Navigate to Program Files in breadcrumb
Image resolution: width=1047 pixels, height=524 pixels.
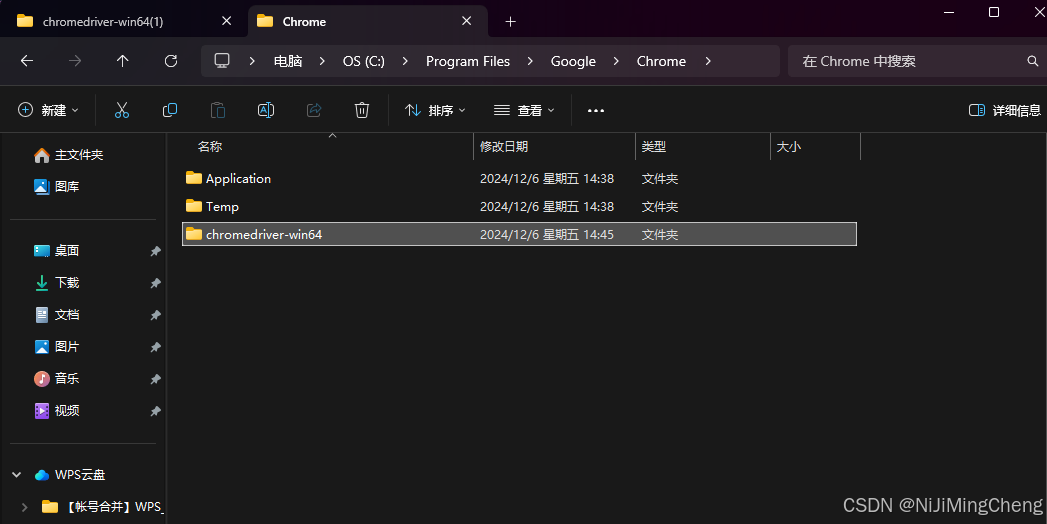(468, 61)
